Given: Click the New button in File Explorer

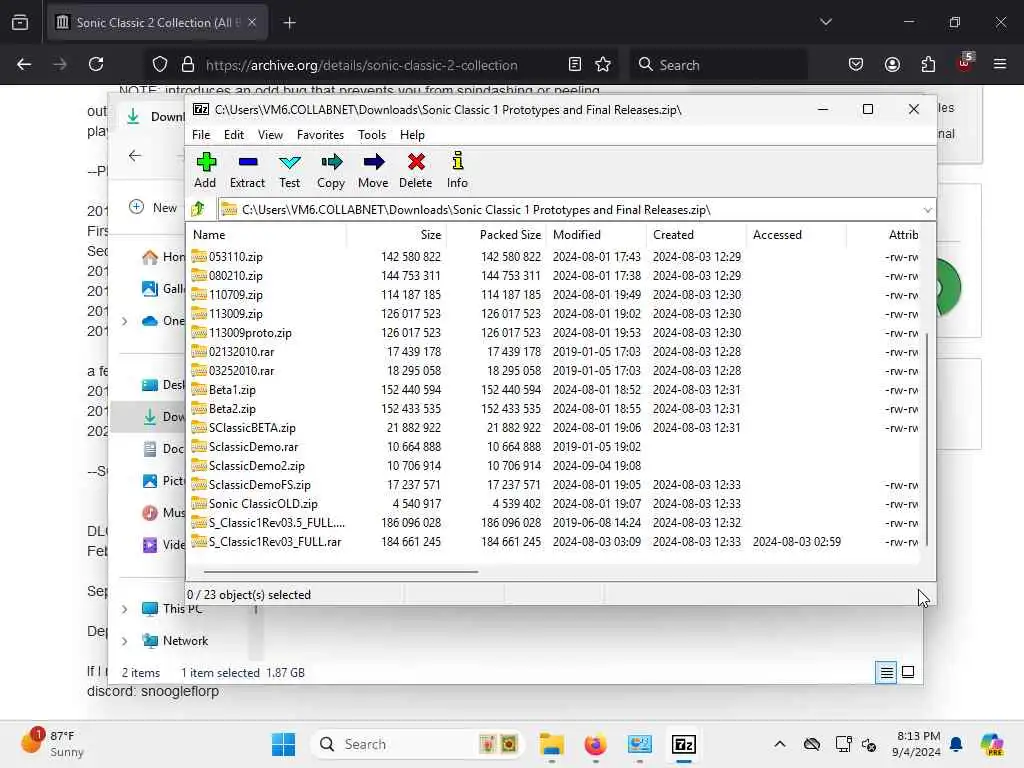Looking at the screenshot, I should [153, 207].
